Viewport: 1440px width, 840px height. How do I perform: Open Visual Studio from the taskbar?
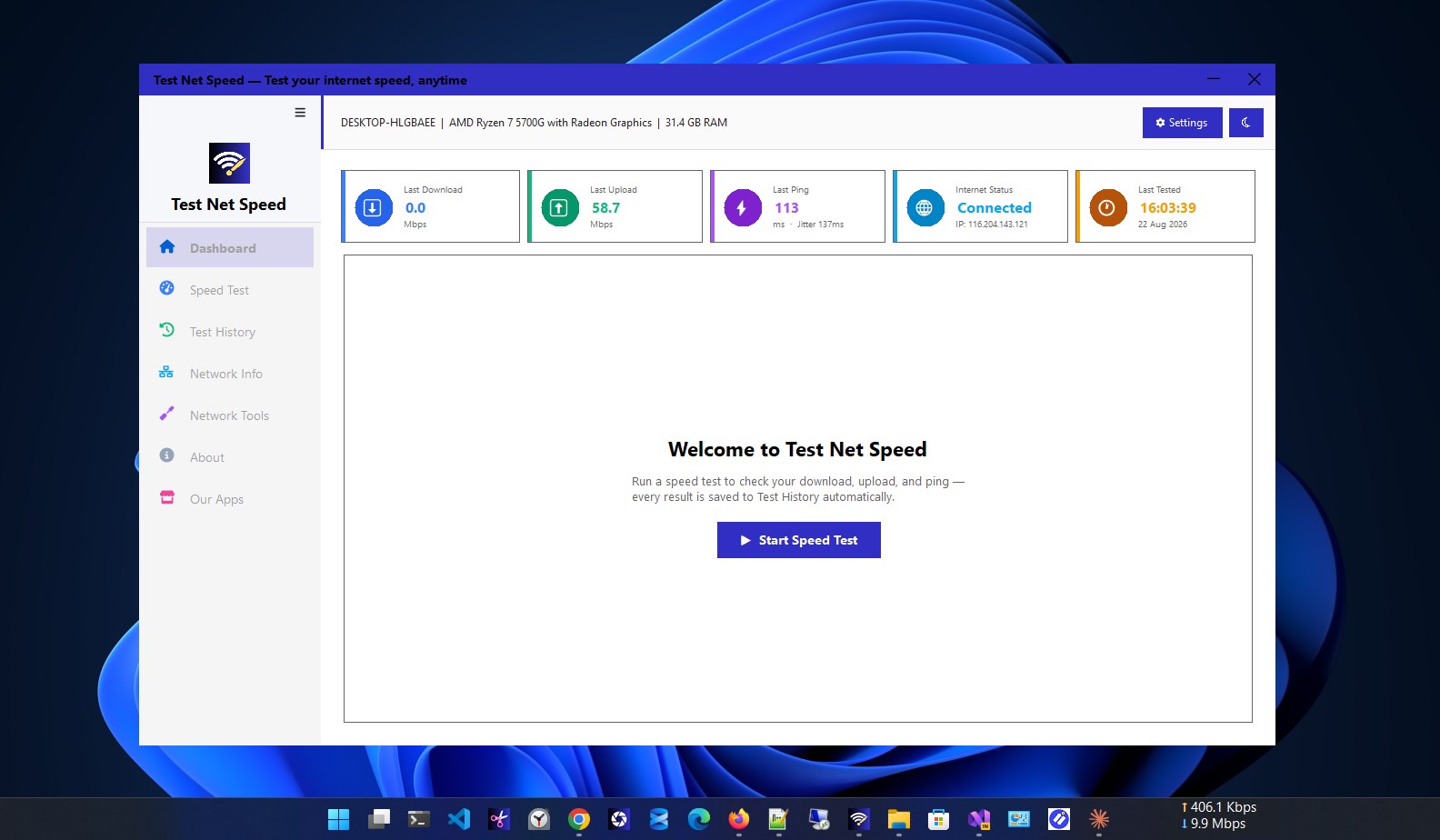979,819
